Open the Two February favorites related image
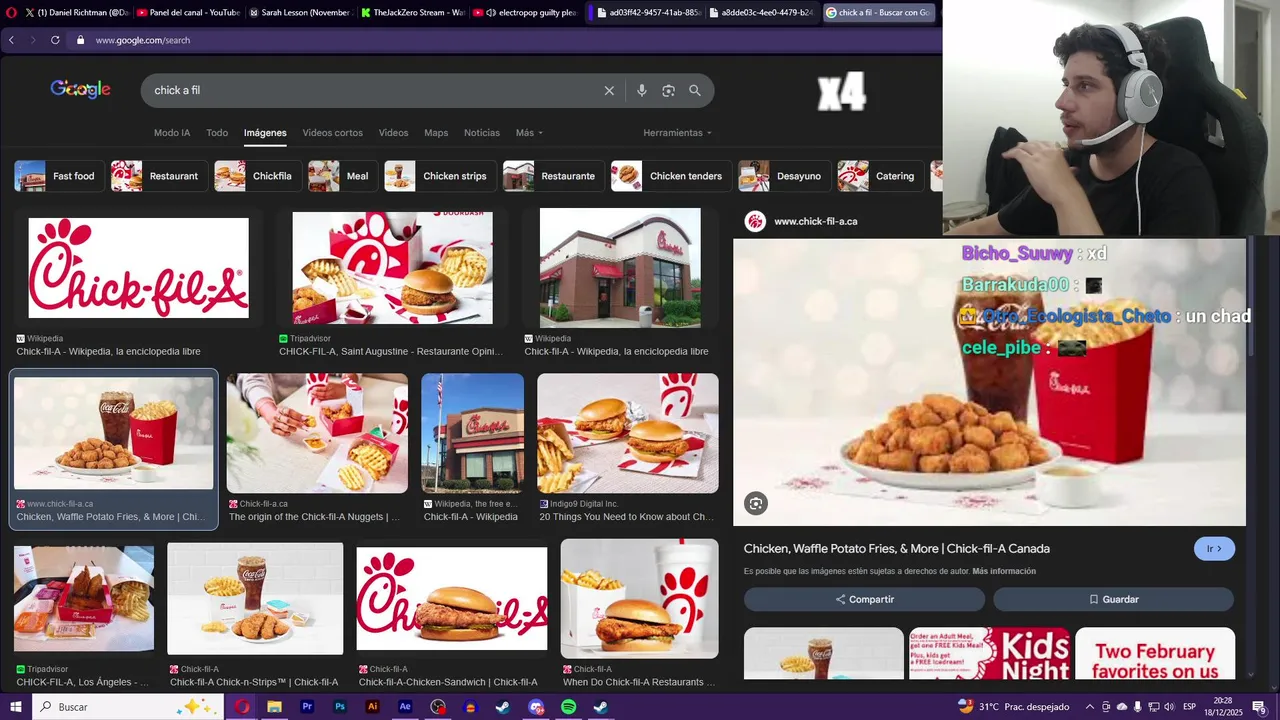 click(1155, 654)
